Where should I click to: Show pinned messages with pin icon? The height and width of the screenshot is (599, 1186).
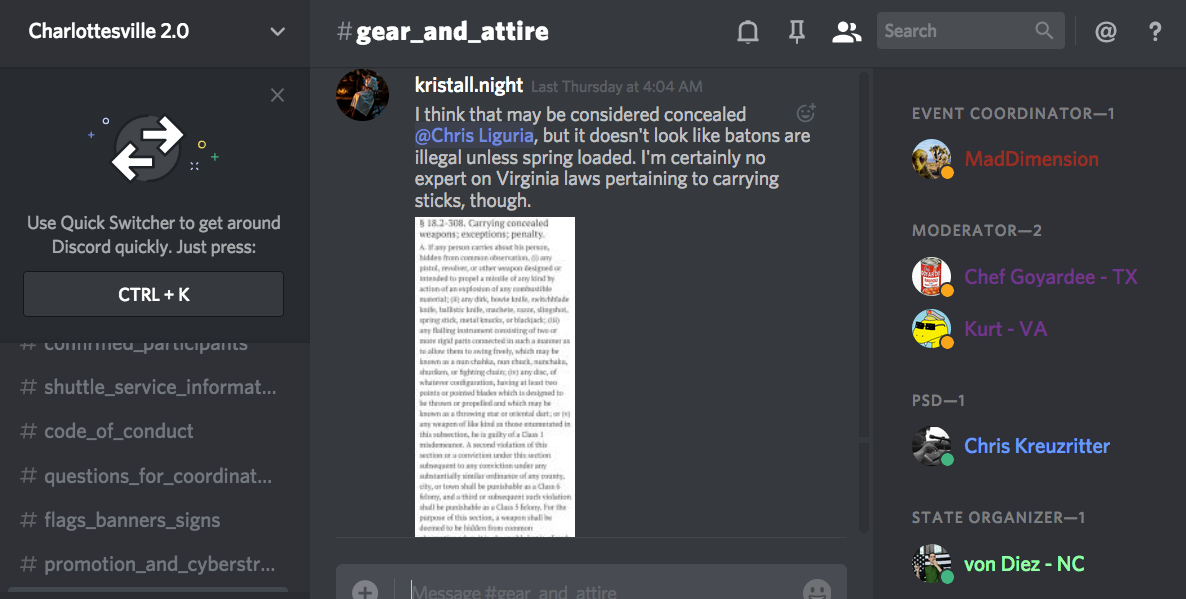(796, 32)
